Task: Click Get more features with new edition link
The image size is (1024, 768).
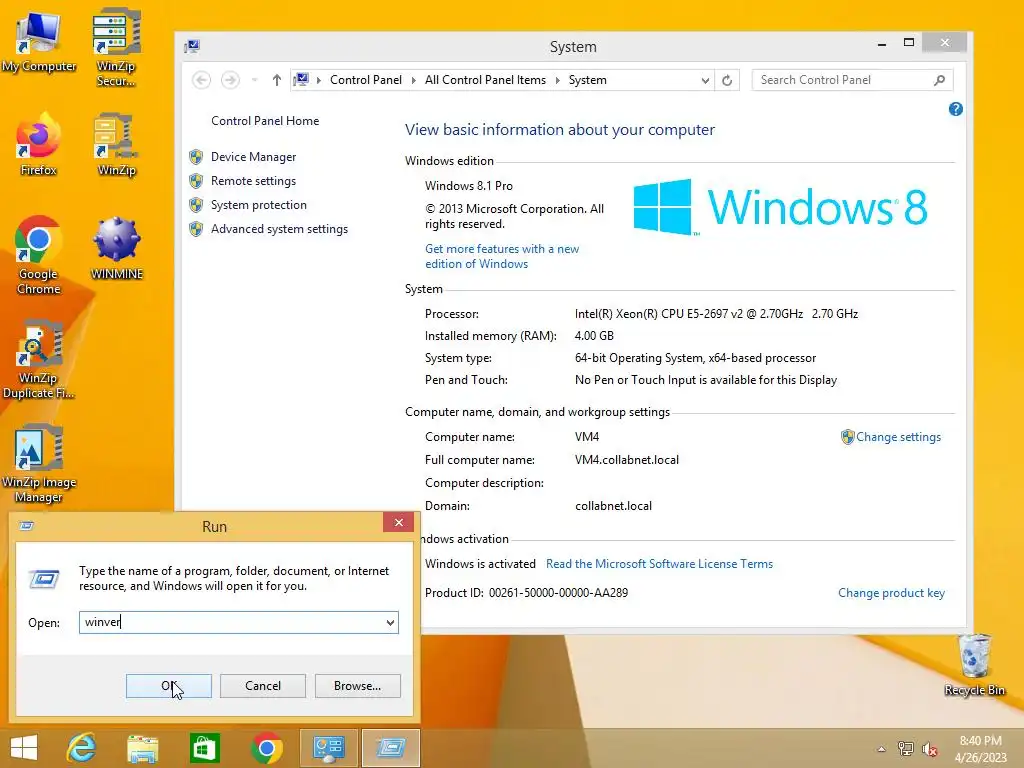Action: [x=502, y=256]
